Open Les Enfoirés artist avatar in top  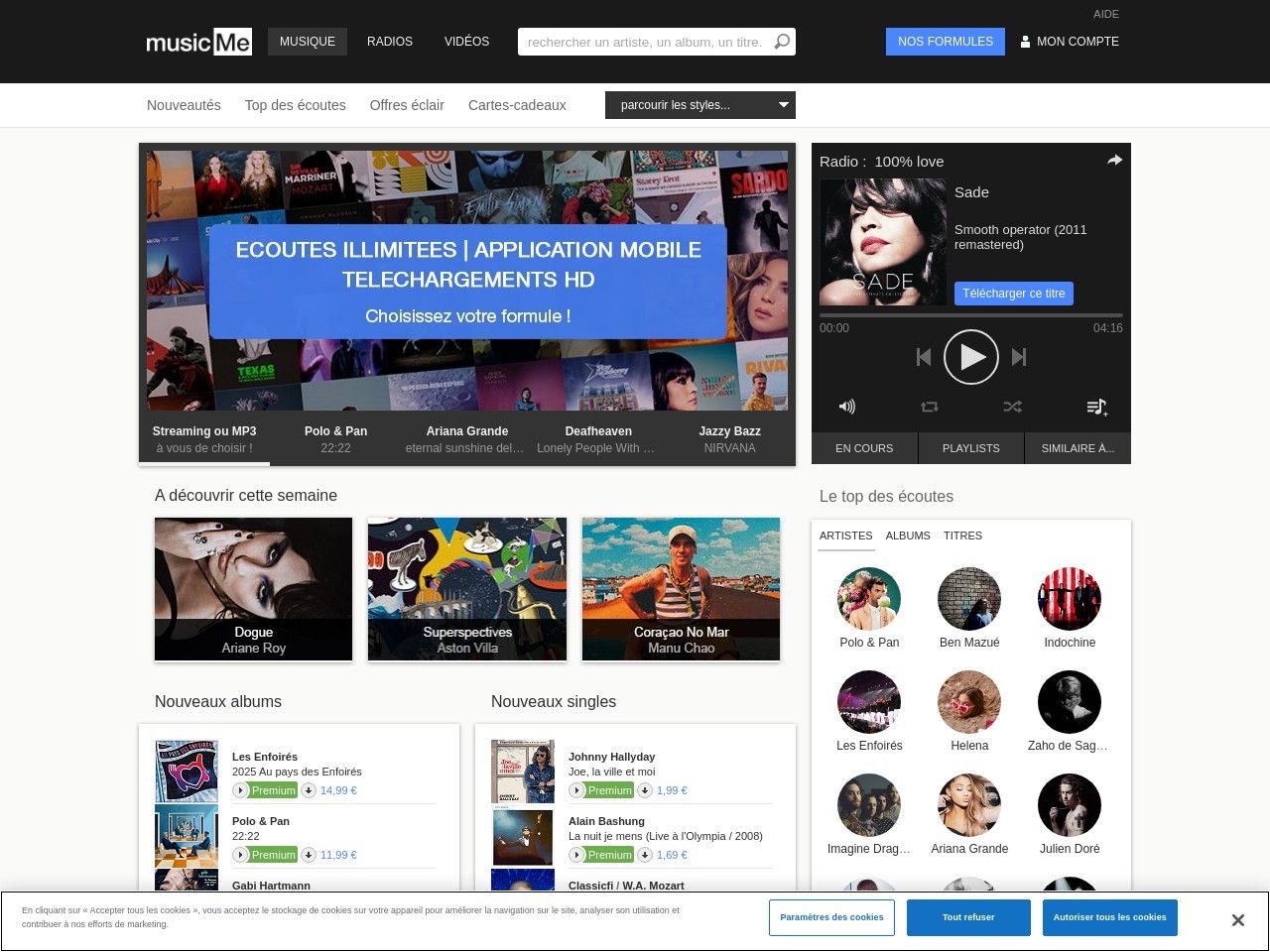(869, 702)
